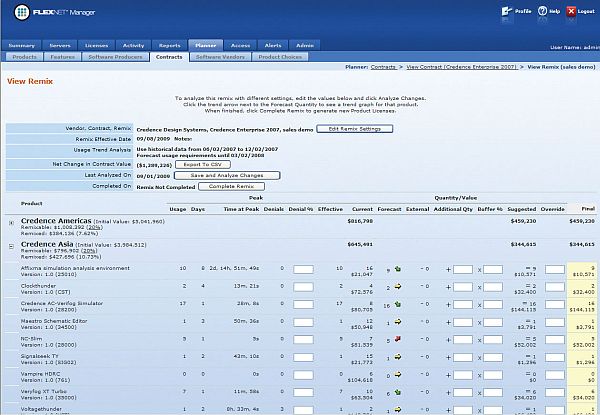
Task: Click the NC-Sim product name
Action: coord(31,339)
